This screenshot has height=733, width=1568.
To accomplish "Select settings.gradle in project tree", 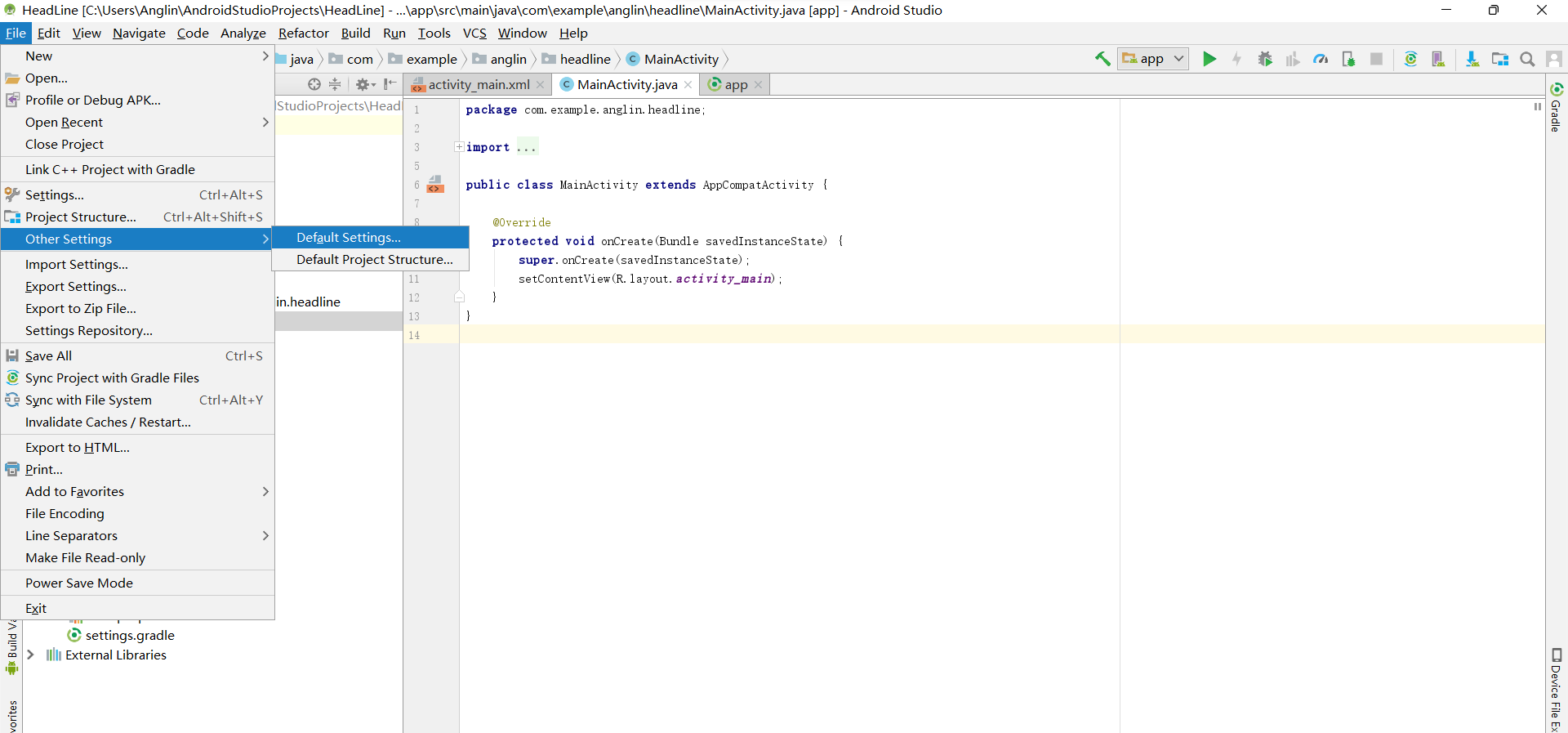I will pyautogui.click(x=121, y=635).
